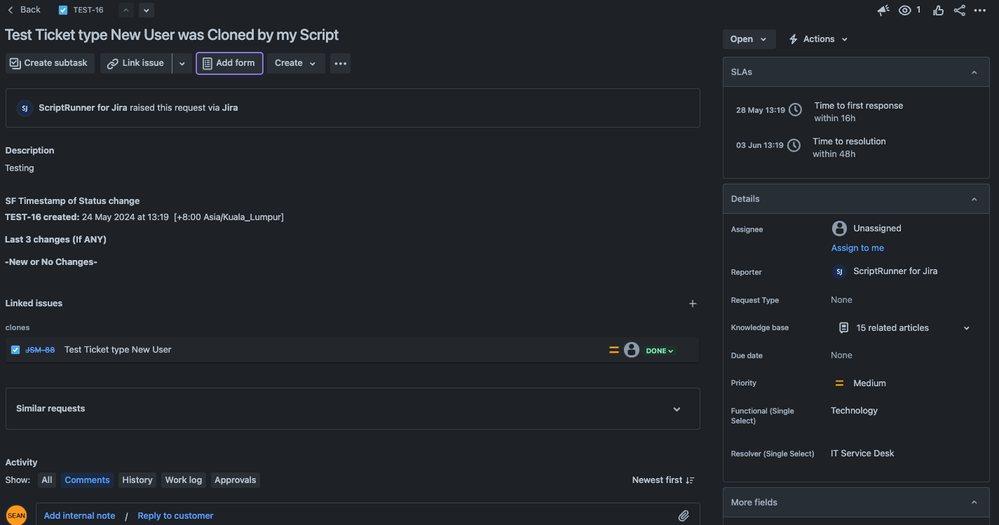The height and width of the screenshot is (525, 999).
Task: Click Link issue button
Action: click(x=136, y=63)
